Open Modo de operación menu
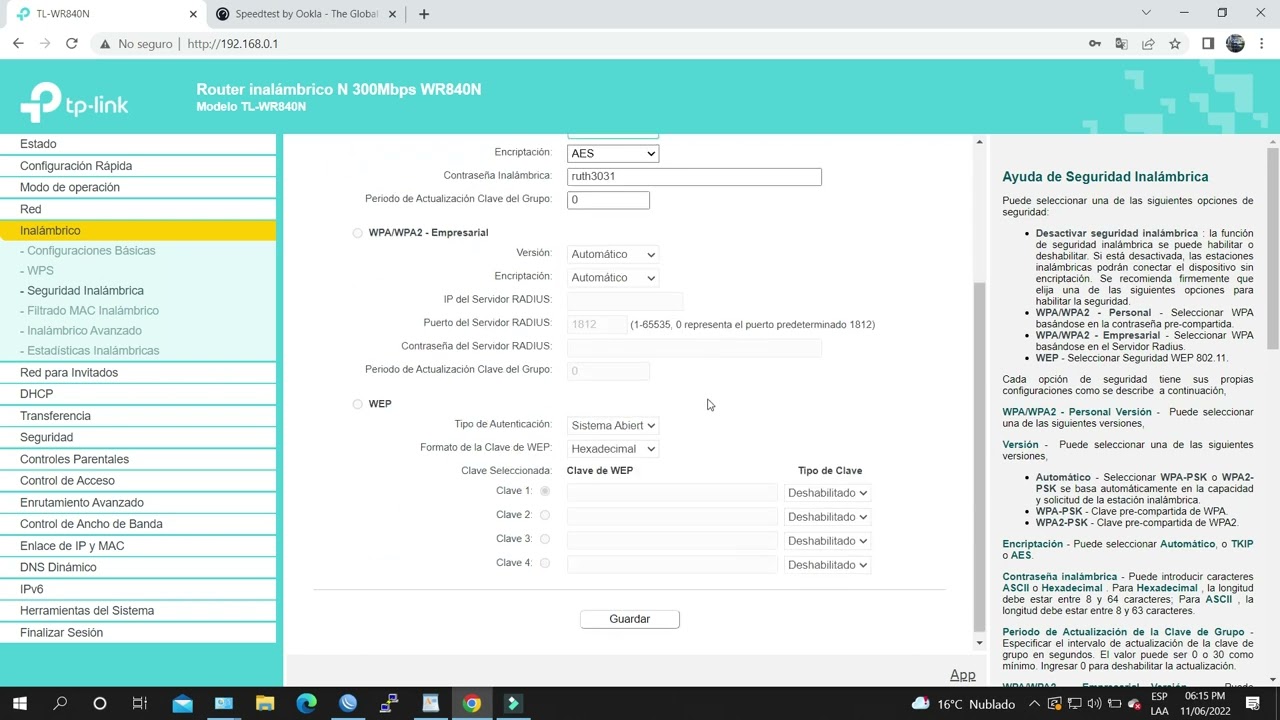The image size is (1280, 720). (138, 187)
